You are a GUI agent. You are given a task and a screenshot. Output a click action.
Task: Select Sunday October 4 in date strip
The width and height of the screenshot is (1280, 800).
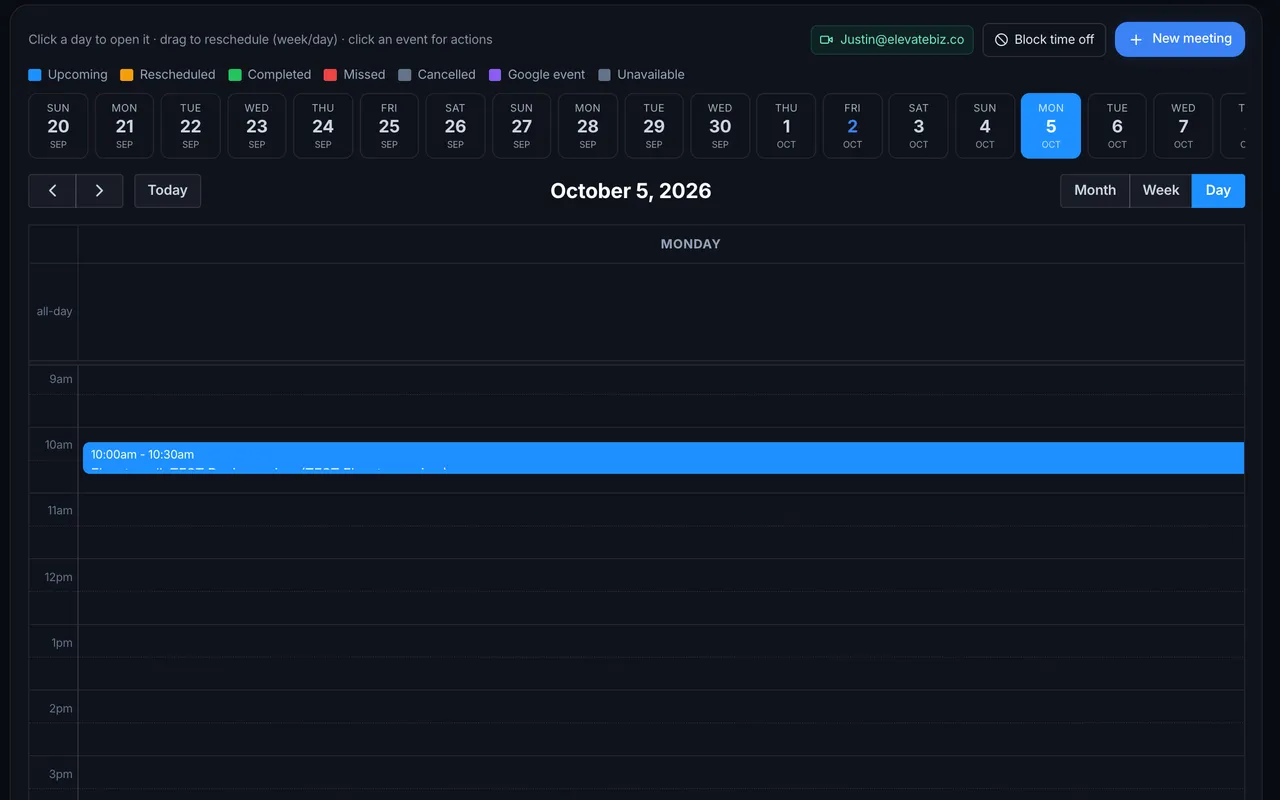coord(985,126)
